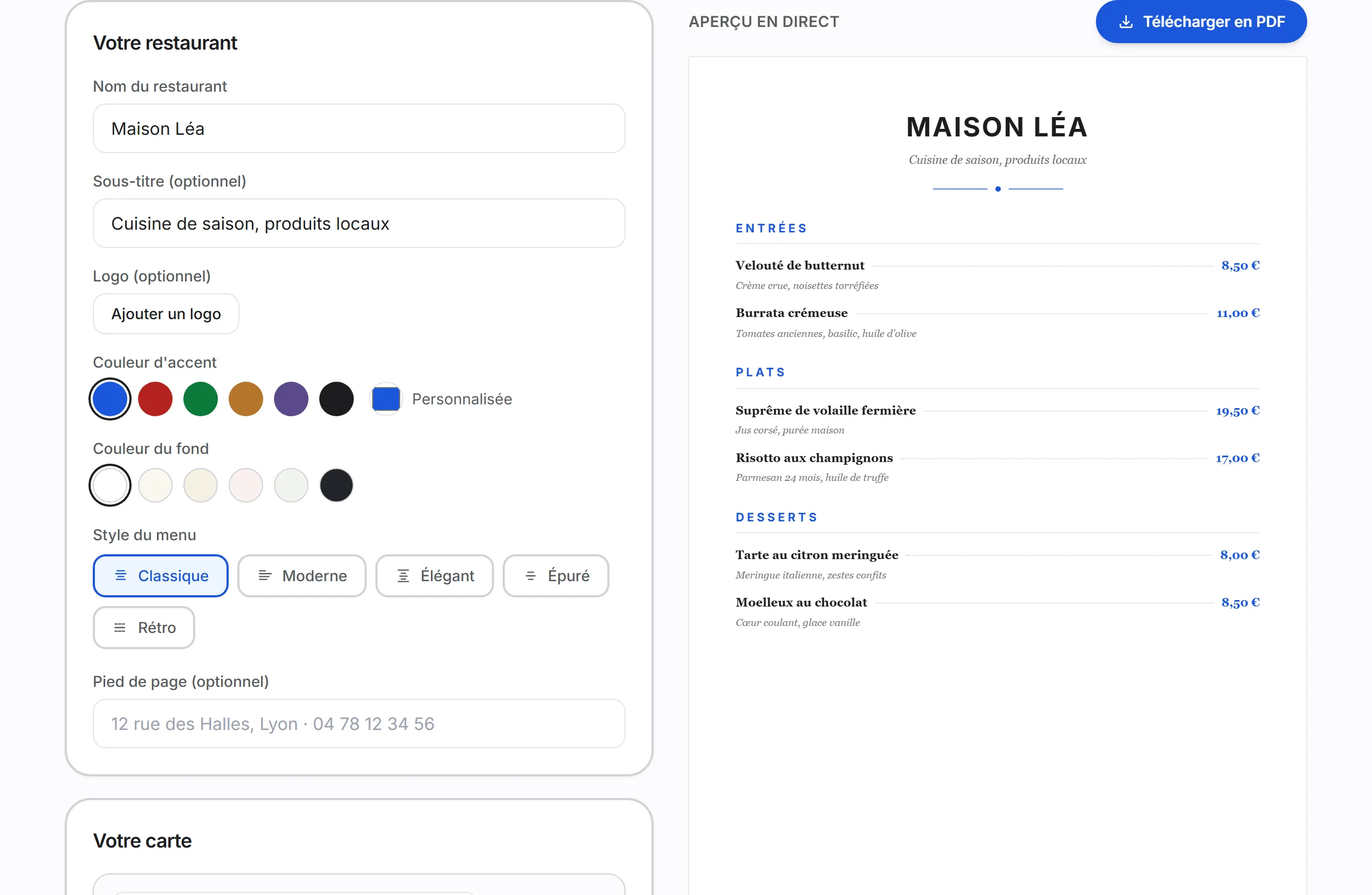Click the short-lines icon on Épuré
Image resolution: width=1372 pixels, height=895 pixels.
click(x=530, y=575)
